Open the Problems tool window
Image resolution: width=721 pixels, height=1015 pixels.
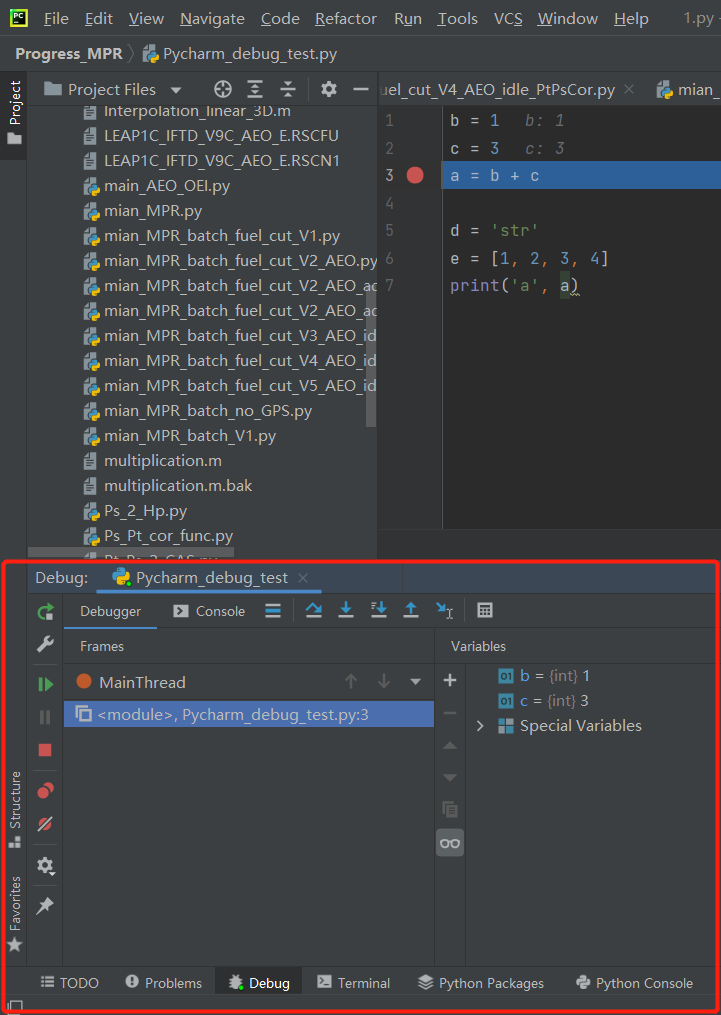click(x=164, y=983)
